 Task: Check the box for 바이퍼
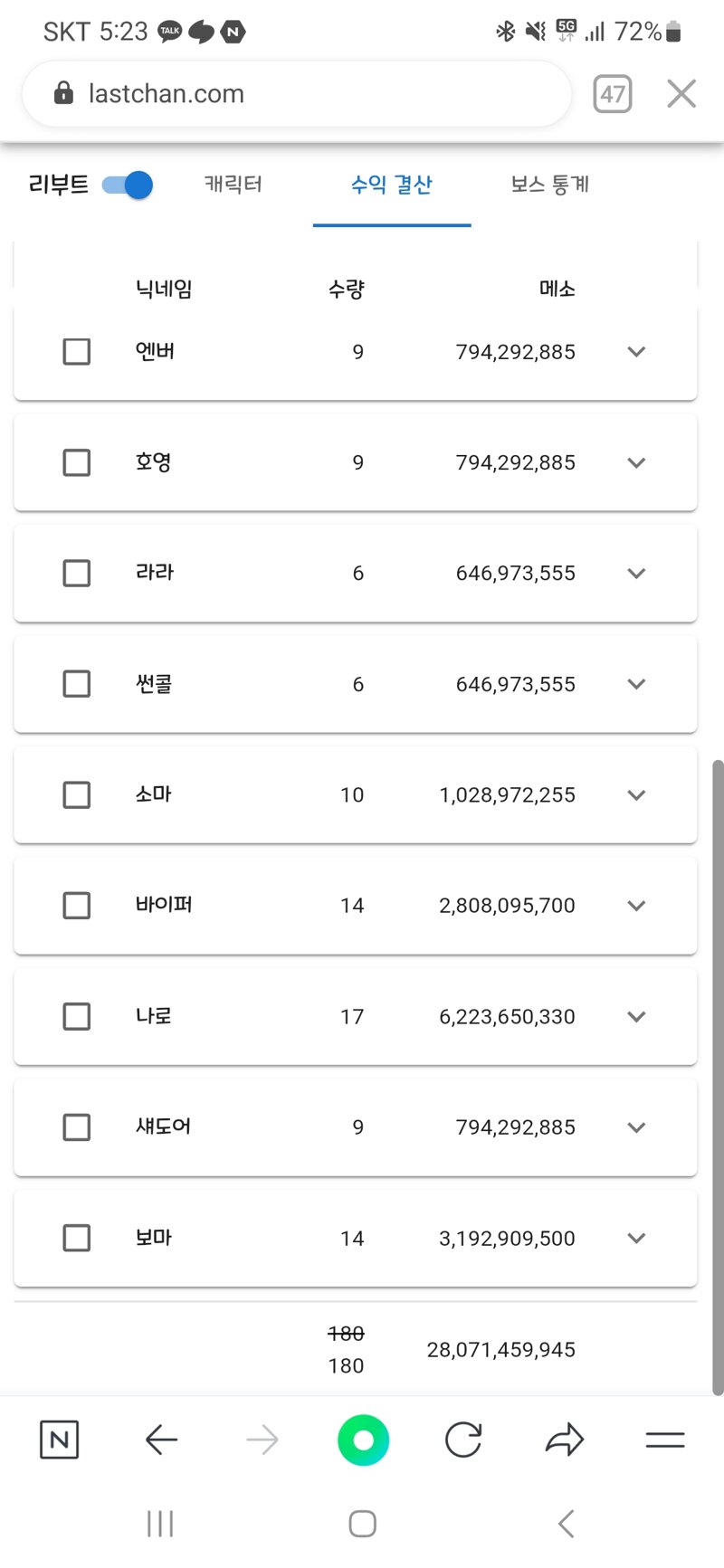pyautogui.click(x=77, y=905)
